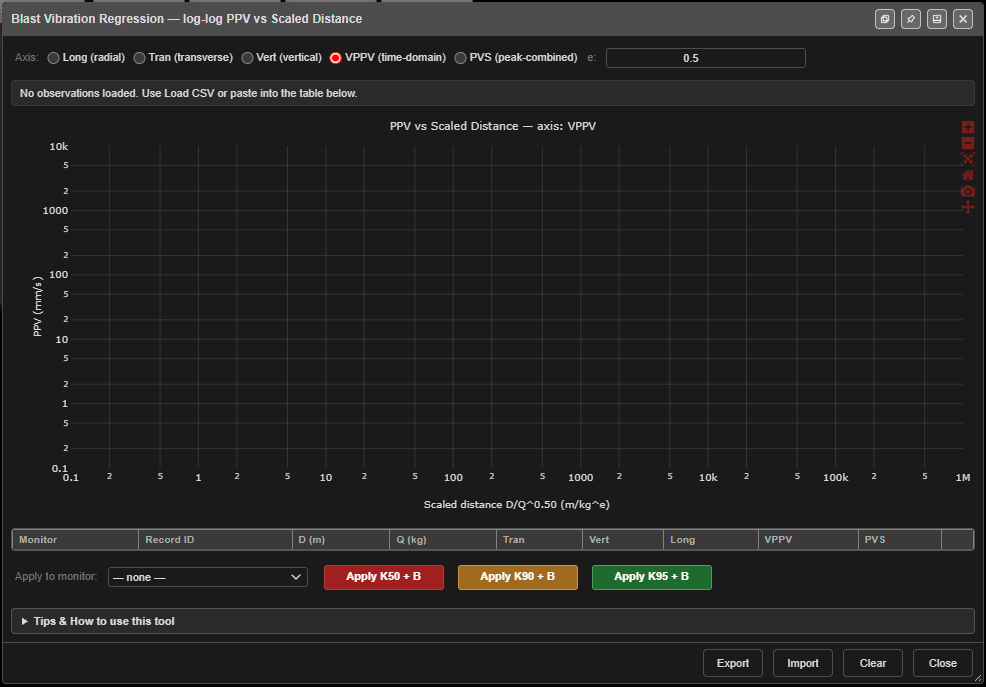
Task: Click the PVS column header
Action: pyautogui.click(x=900, y=540)
